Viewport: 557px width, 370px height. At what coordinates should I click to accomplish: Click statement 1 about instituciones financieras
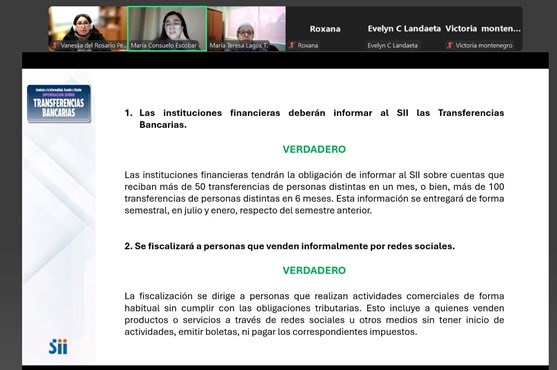coord(314,119)
